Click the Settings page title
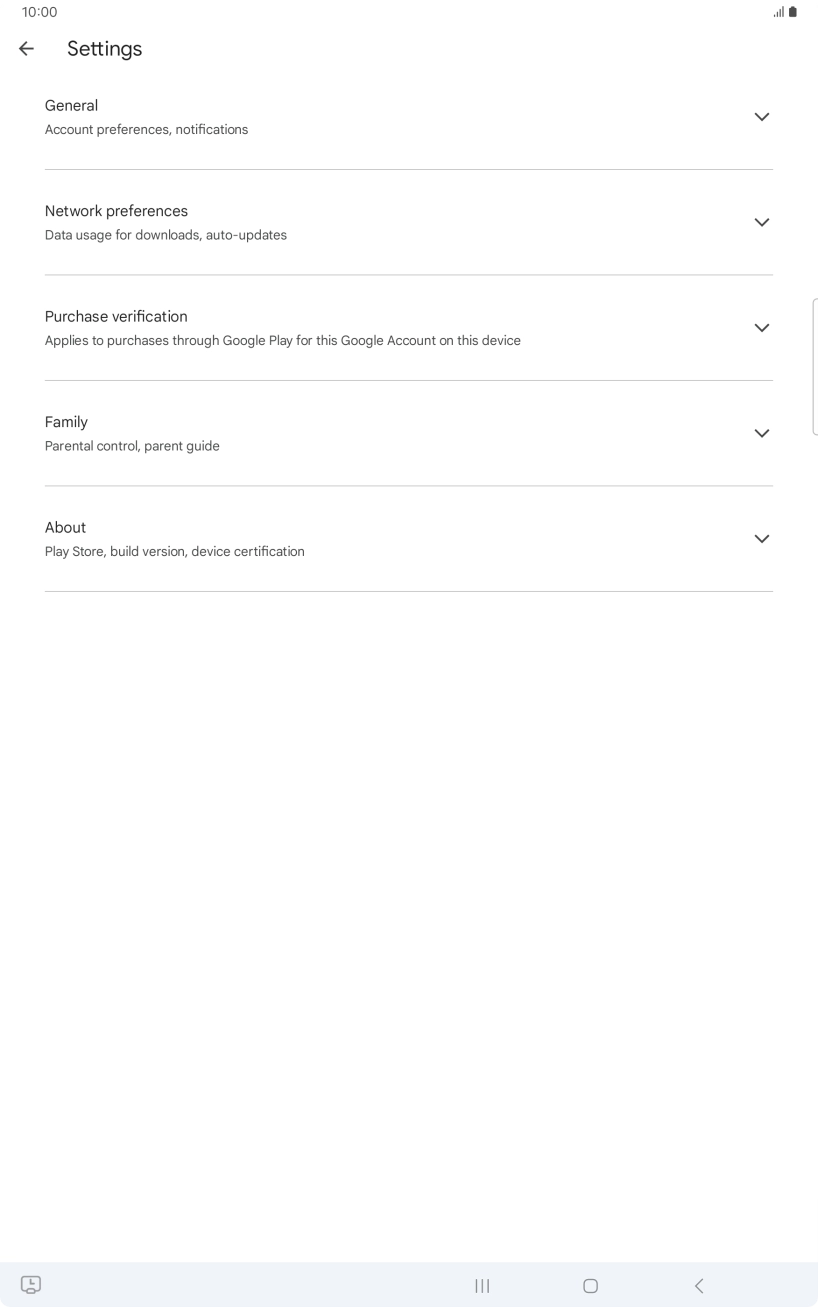This screenshot has height=1307, width=818. pyautogui.click(x=105, y=48)
